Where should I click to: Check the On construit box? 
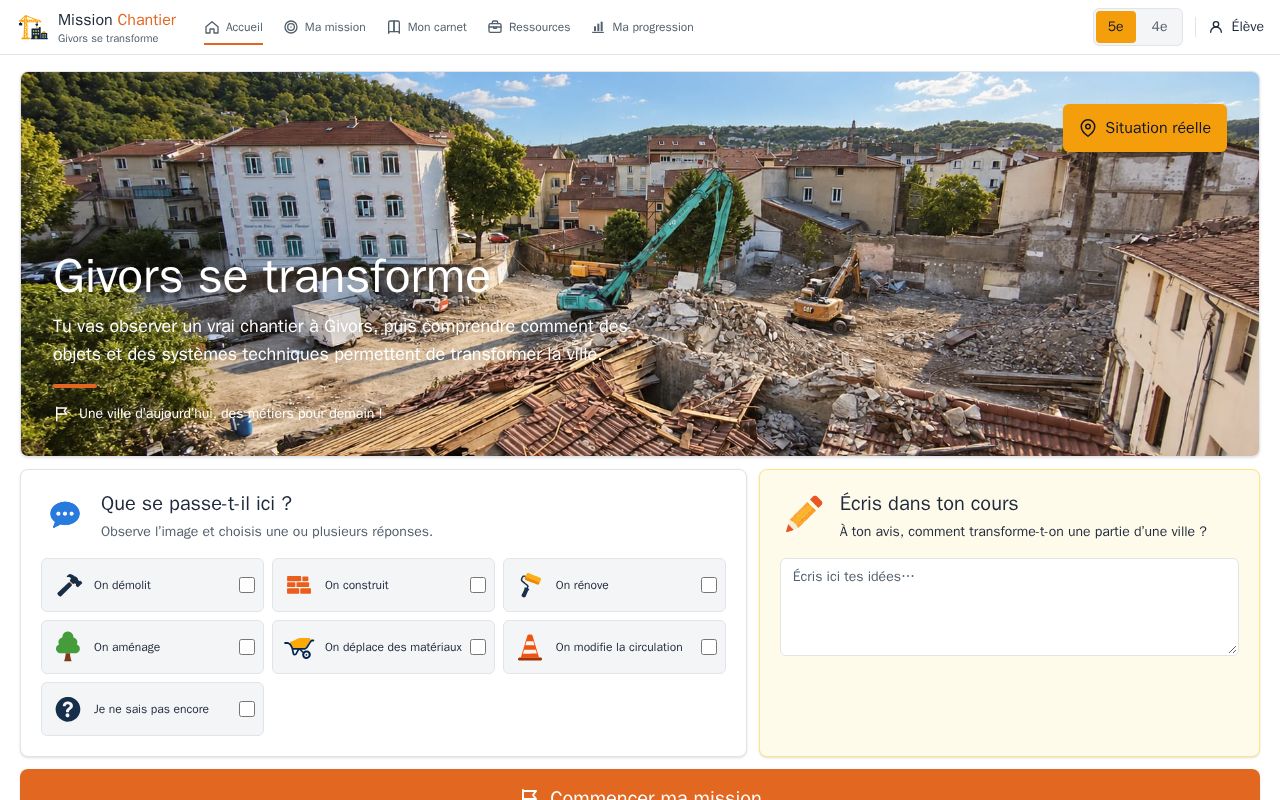click(x=478, y=585)
